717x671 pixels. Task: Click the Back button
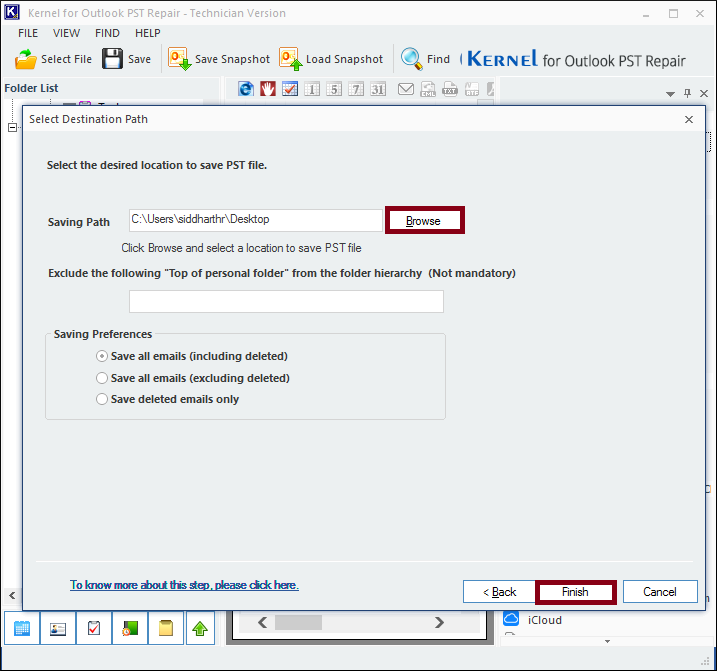click(x=499, y=592)
